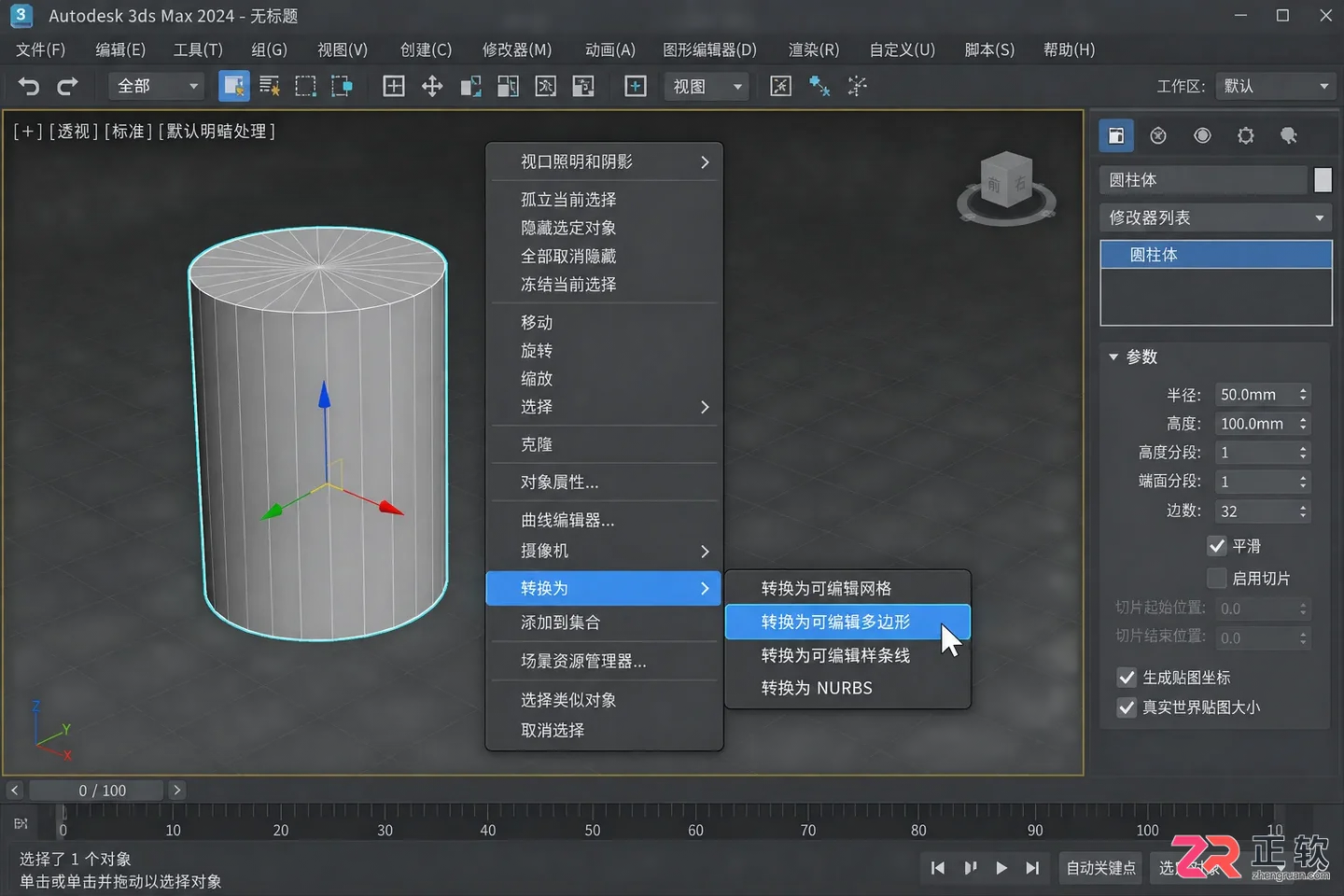Click the Align tool icon

pos(583,87)
